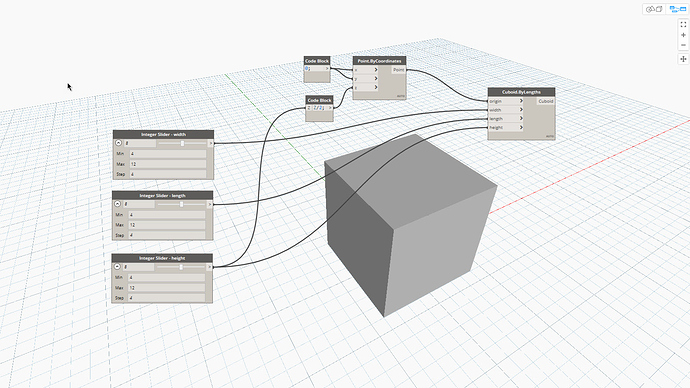Screen dimensions: 690x388
Task: Click the Min field of the width slider
Action: tap(168, 154)
